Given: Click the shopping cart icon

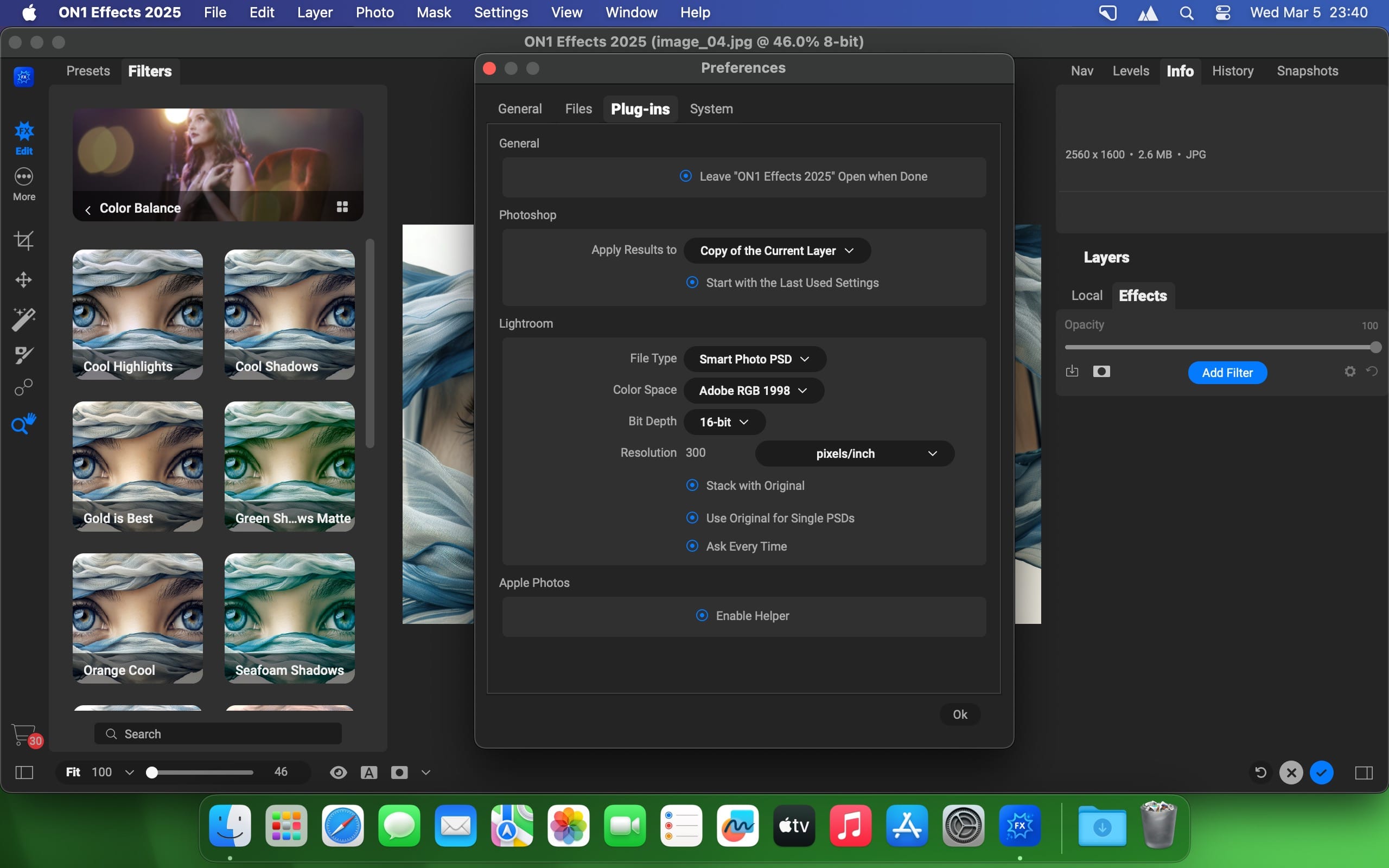Looking at the screenshot, I should pos(23,734).
